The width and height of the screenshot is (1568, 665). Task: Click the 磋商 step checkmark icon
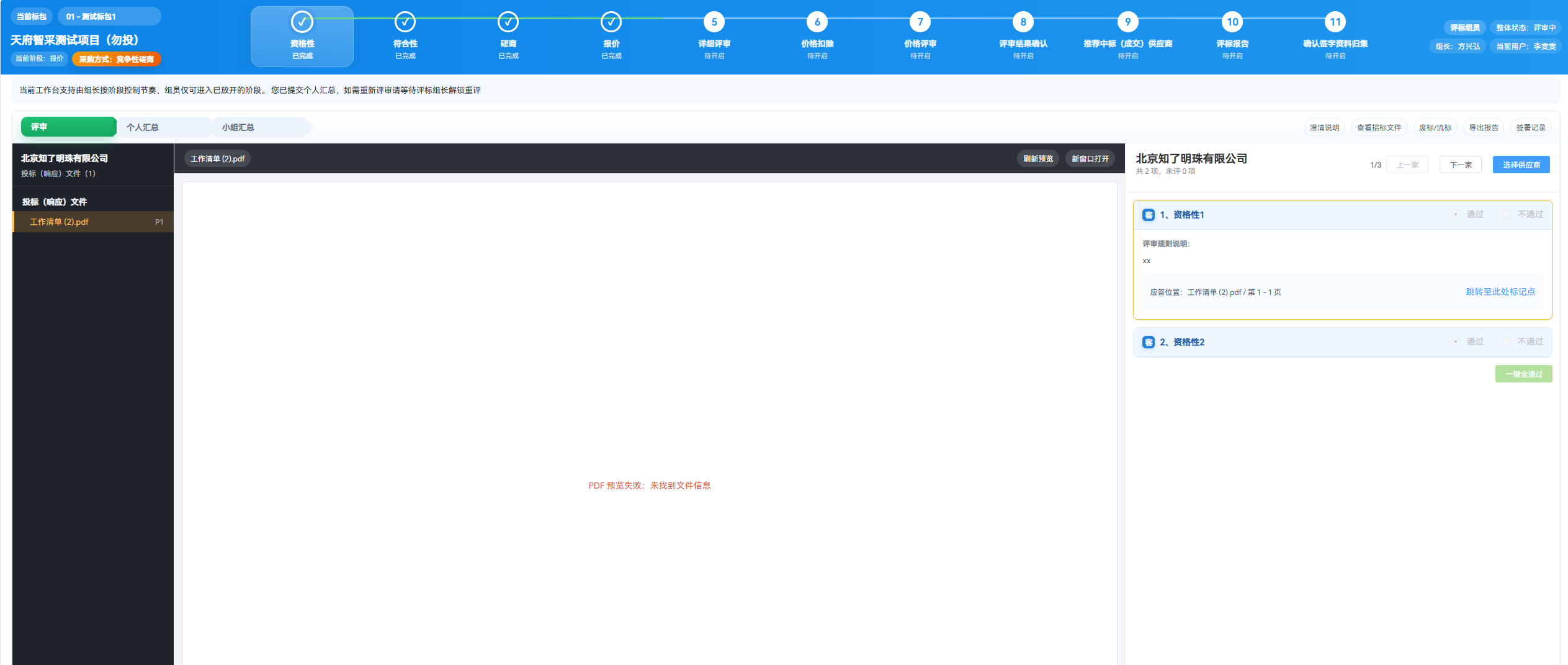pos(508,22)
